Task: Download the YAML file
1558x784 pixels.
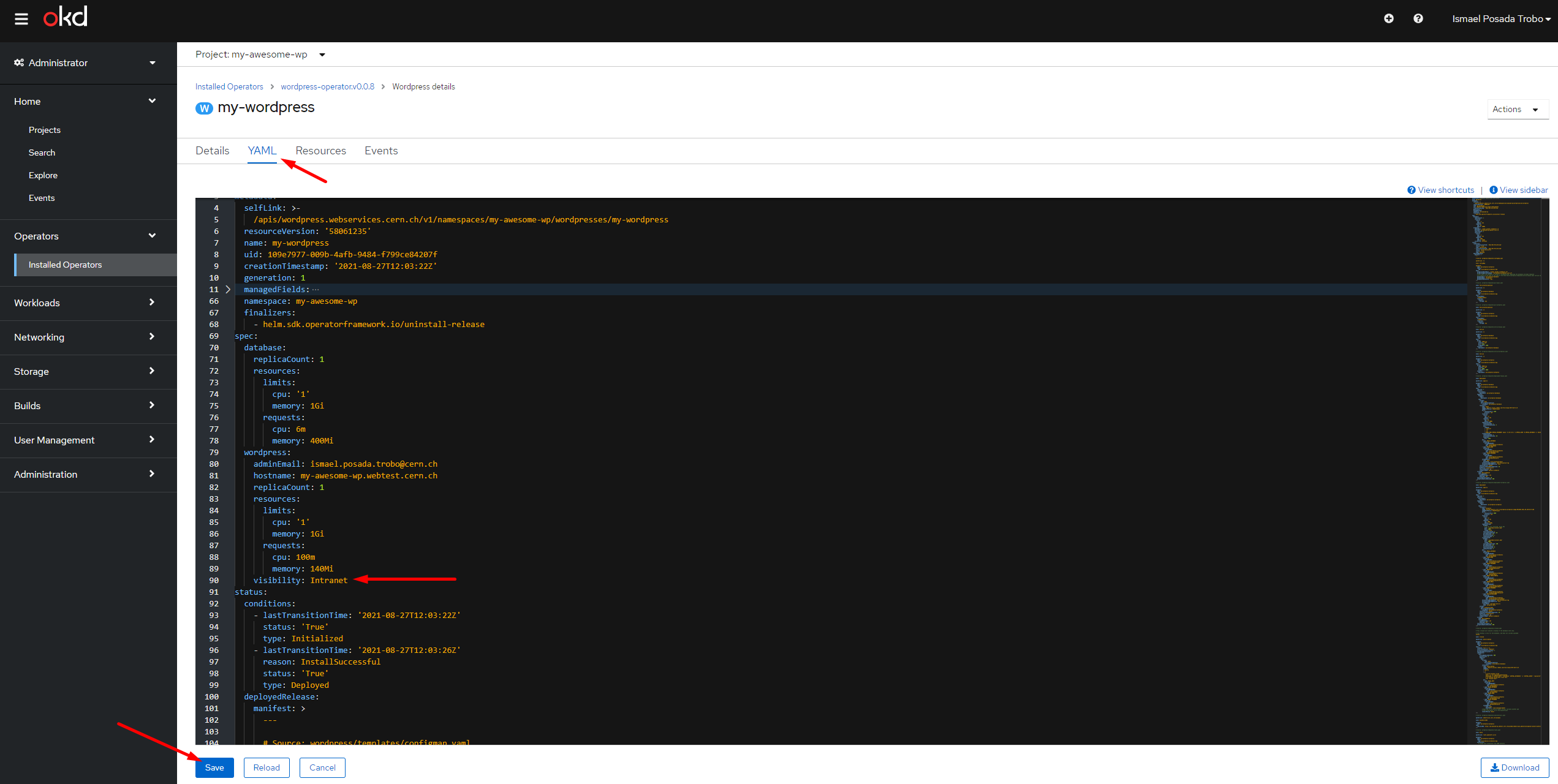Action: point(1515,767)
